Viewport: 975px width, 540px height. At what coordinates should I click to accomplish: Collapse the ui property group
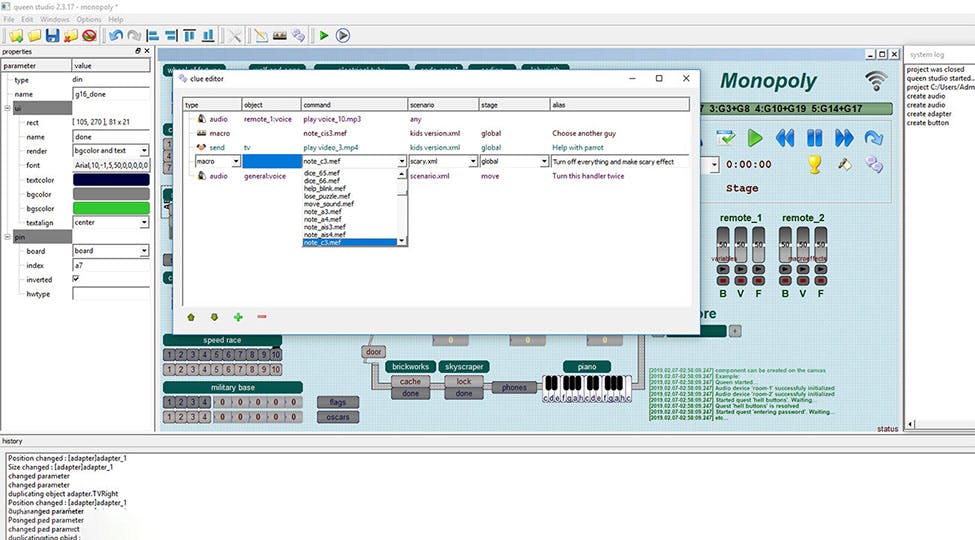[7, 108]
